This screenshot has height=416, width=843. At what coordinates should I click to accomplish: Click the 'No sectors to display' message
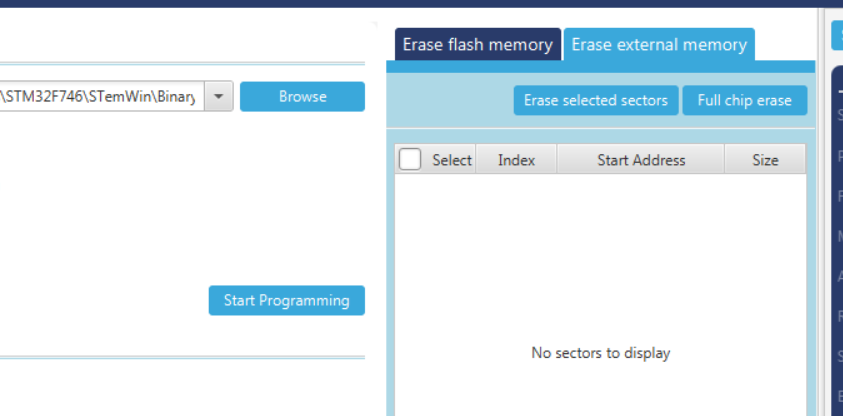600,353
